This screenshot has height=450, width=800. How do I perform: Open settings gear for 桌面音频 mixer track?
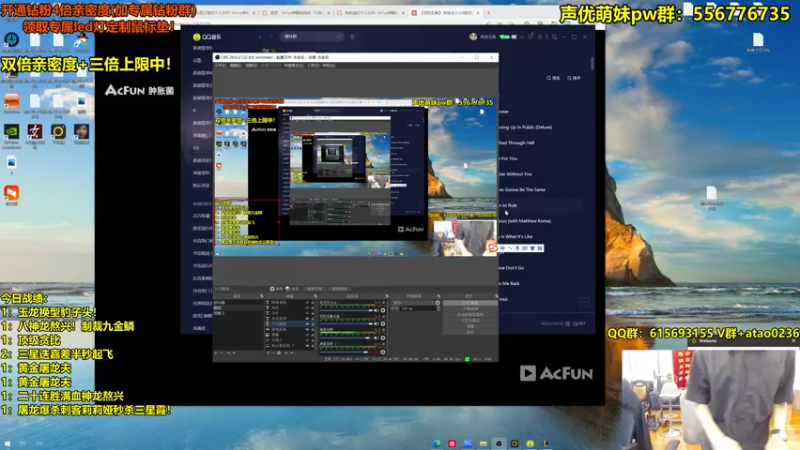[383, 338]
